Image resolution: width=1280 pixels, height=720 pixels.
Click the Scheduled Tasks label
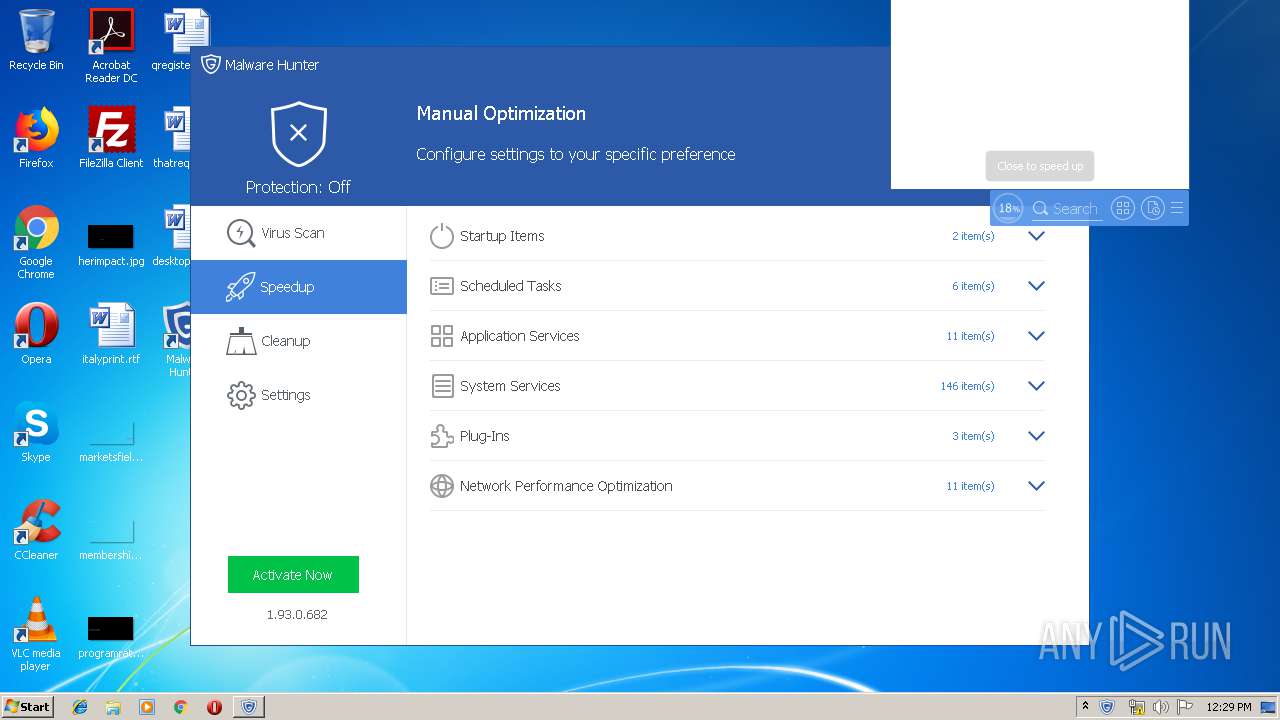click(x=511, y=286)
